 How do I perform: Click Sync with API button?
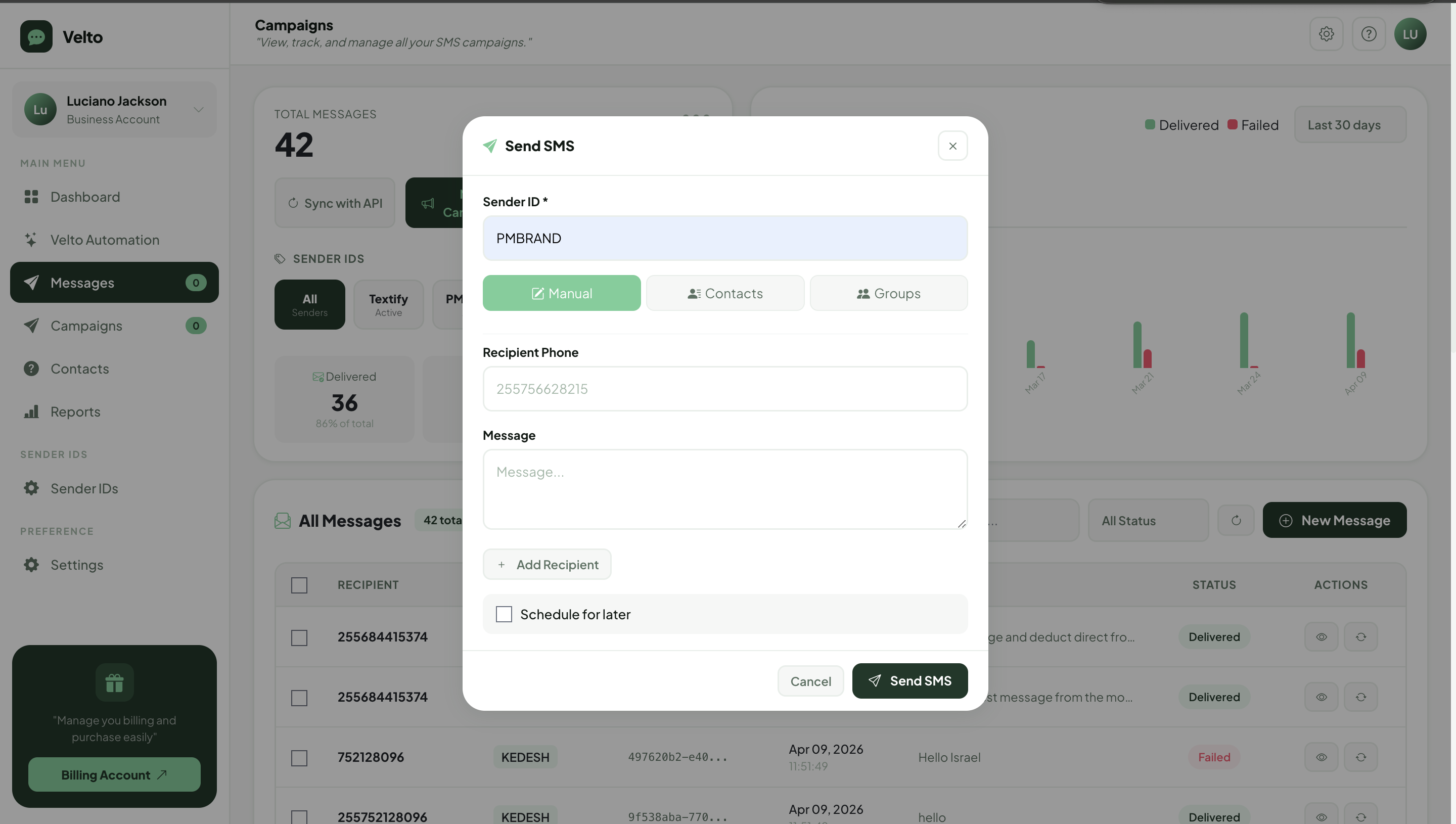click(x=335, y=203)
